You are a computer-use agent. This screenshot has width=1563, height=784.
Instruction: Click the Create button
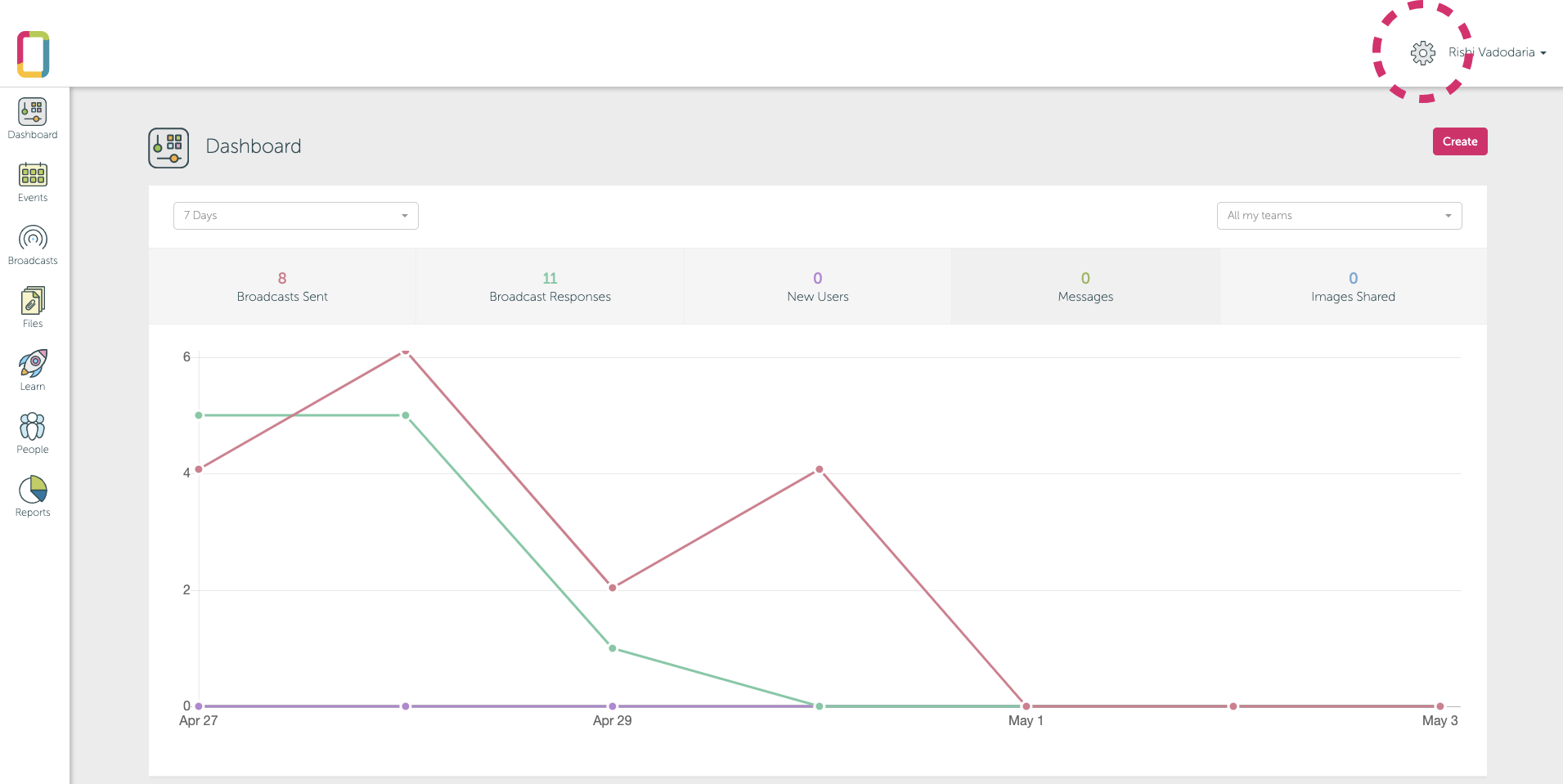1460,141
